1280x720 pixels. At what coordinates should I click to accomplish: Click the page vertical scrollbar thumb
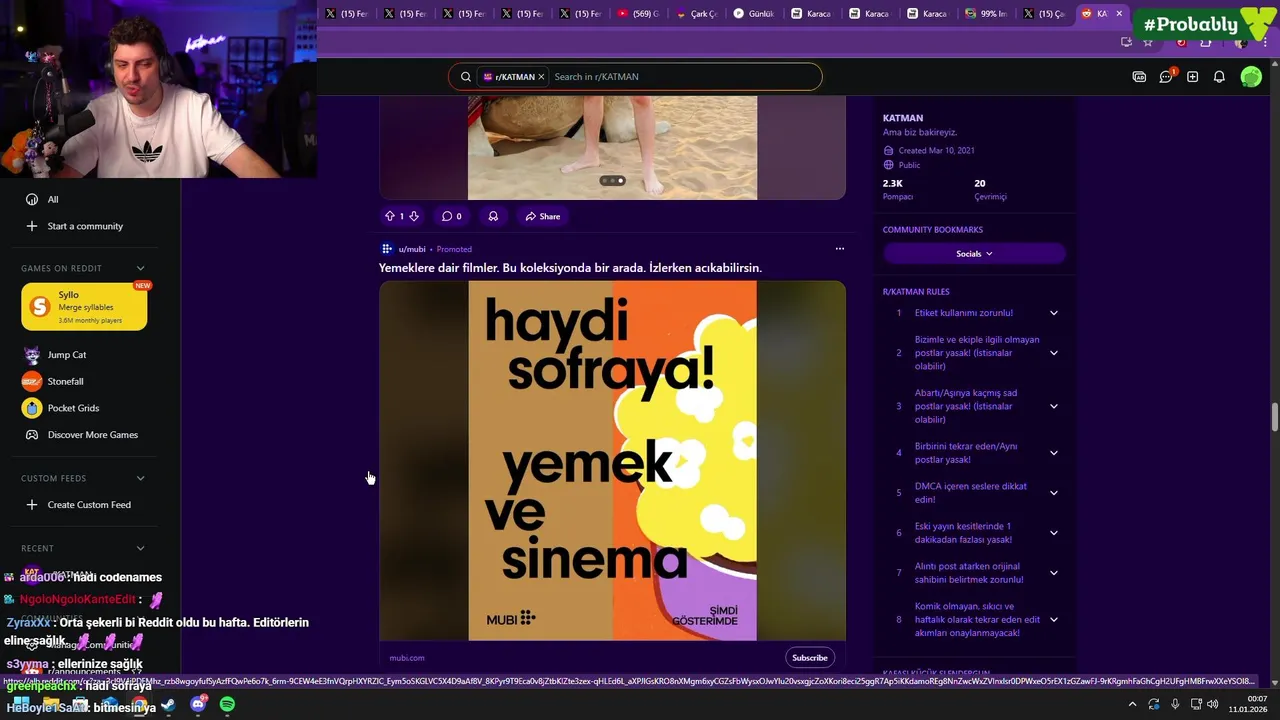(1275, 417)
